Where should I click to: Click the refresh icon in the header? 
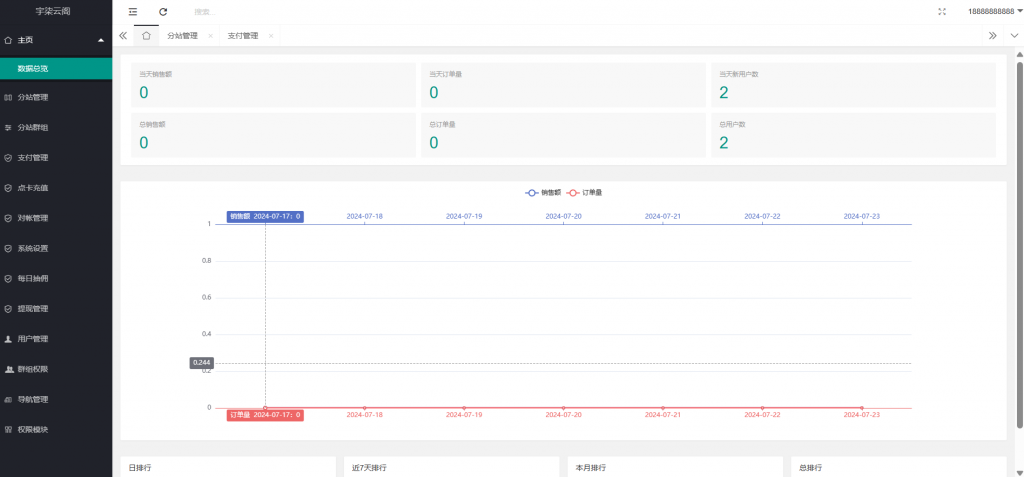[163, 11]
